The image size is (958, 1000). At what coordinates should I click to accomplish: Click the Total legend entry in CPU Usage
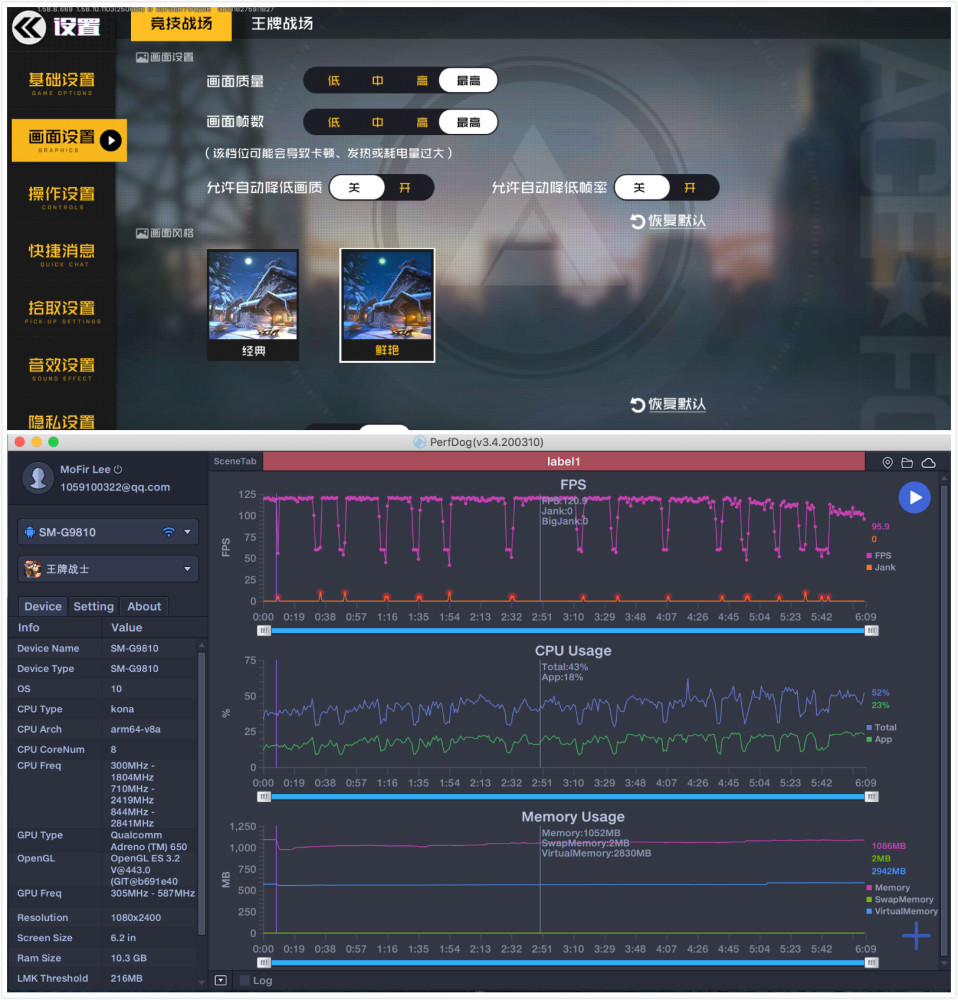[x=881, y=727]
